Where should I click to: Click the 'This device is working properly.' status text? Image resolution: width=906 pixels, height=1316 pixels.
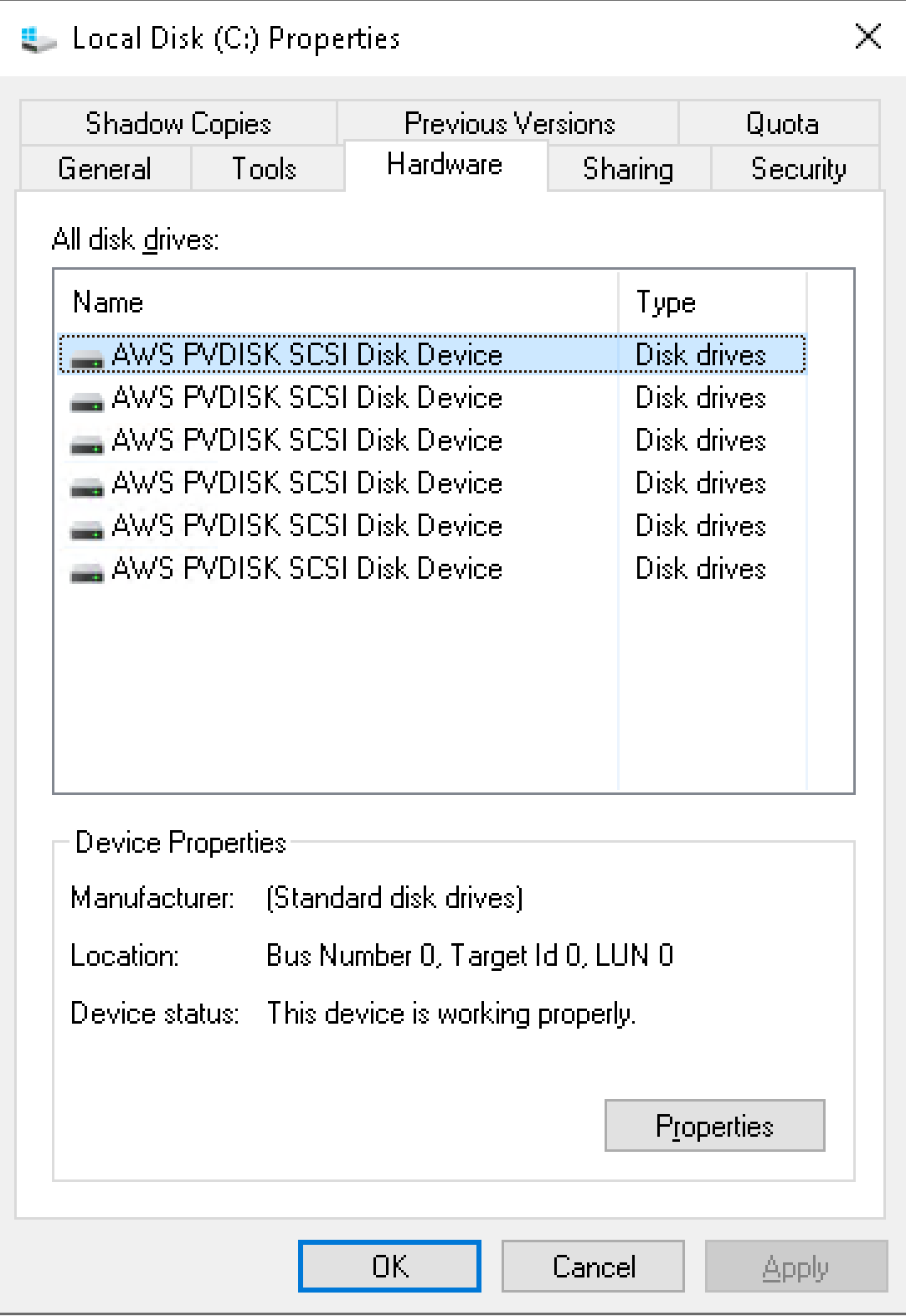451,1014
